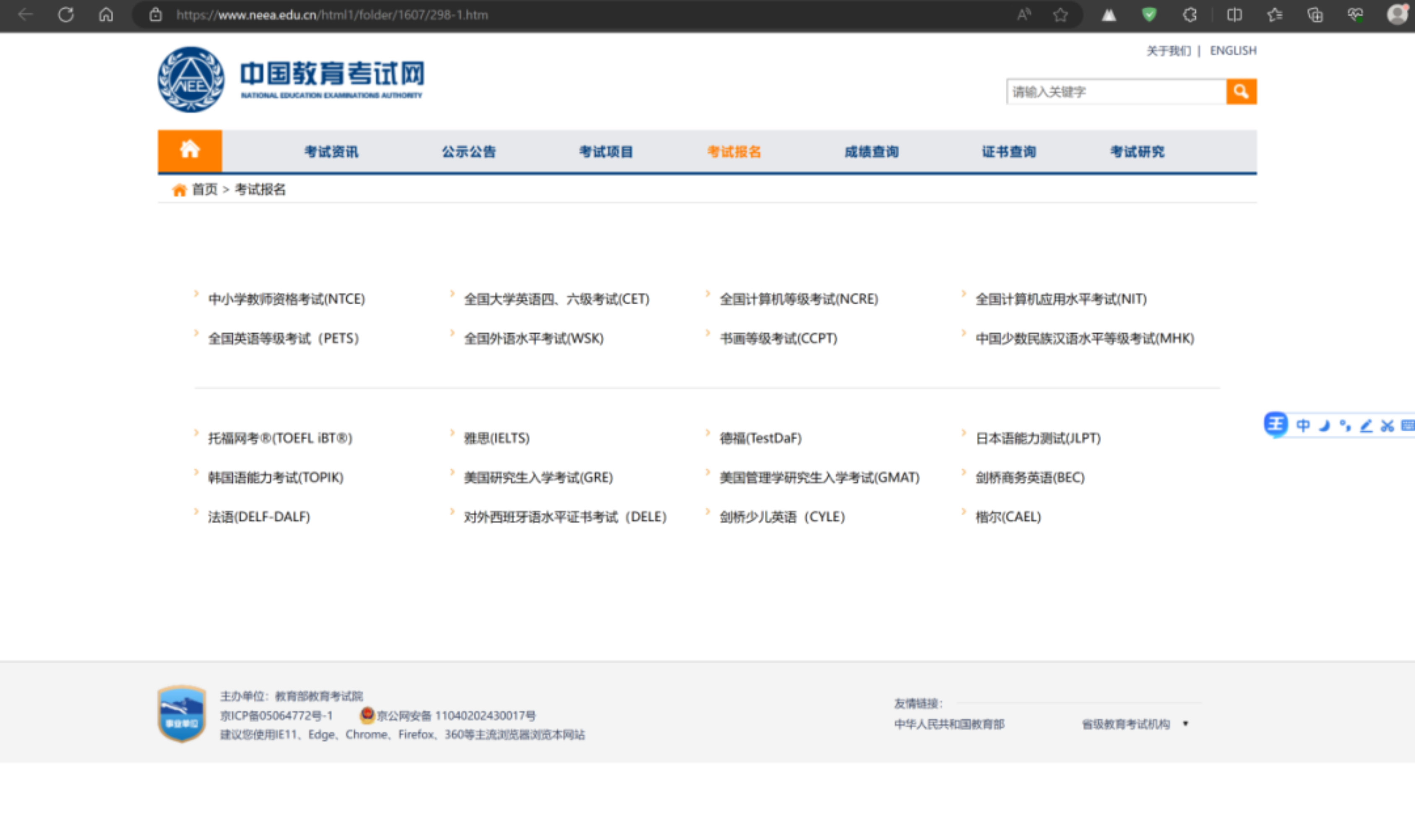Reload the page with the refresh icon
The image size is (1415, 840).
[66, 15]
